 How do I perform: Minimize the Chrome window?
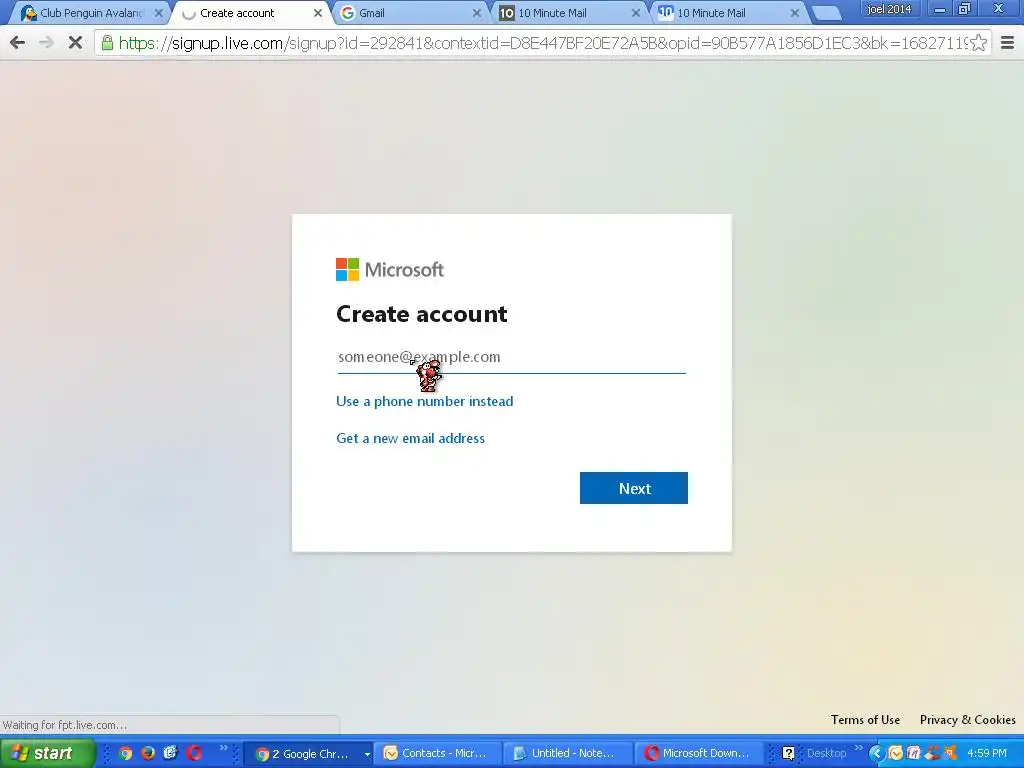[940, 9]
